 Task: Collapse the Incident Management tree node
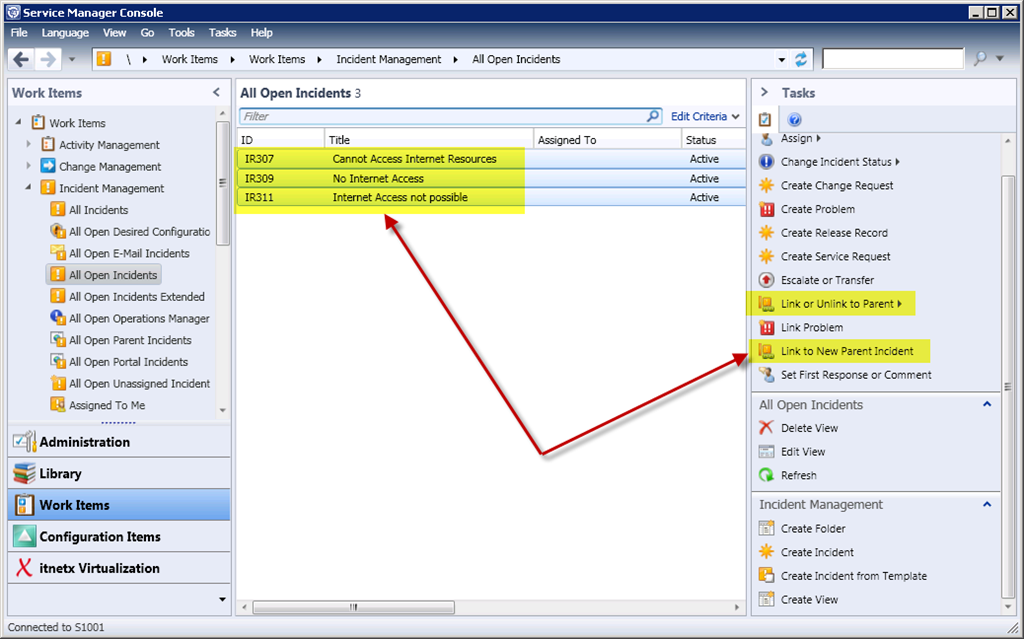29,188
